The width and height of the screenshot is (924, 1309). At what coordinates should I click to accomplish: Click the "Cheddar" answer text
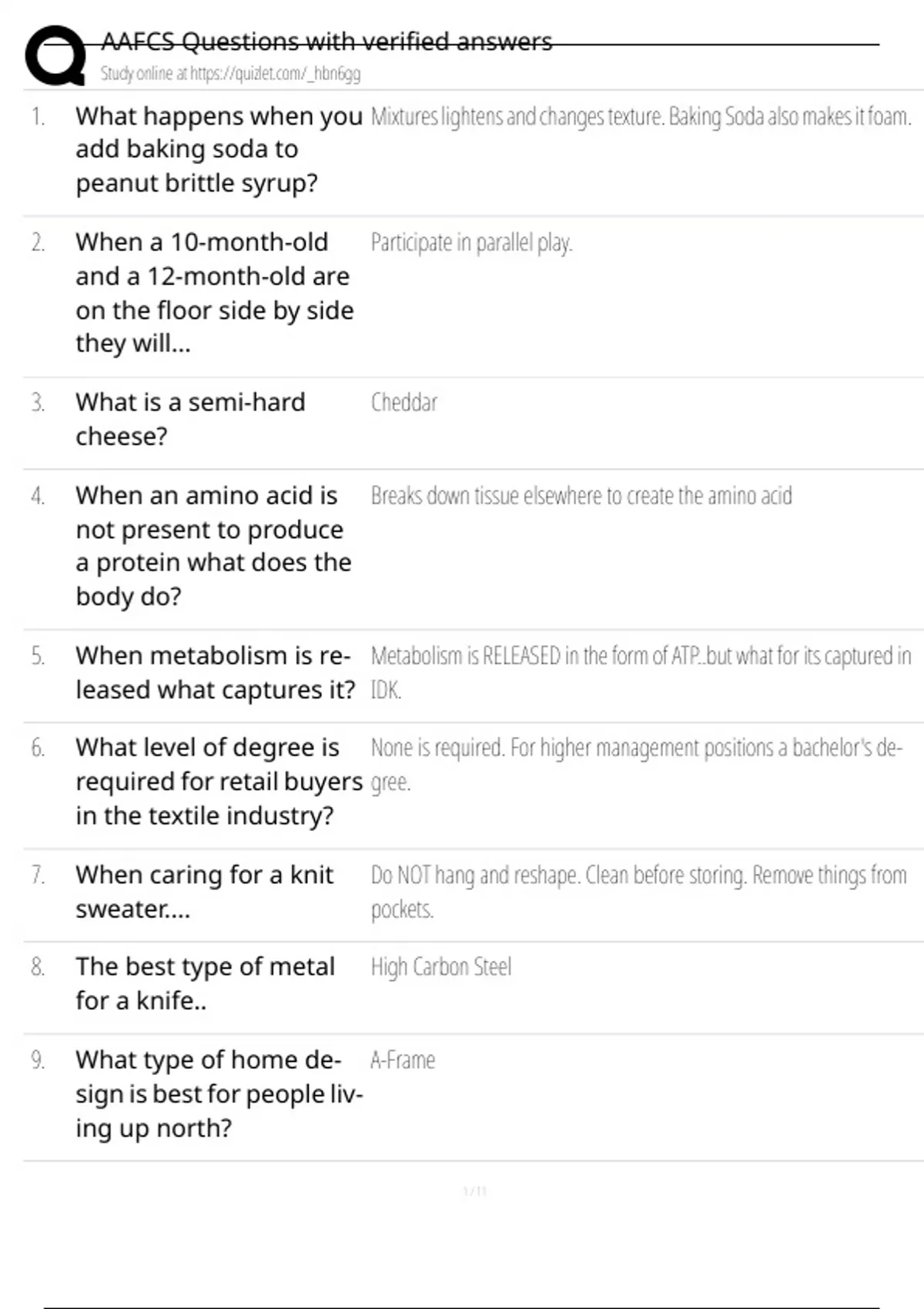coord(404,403)
